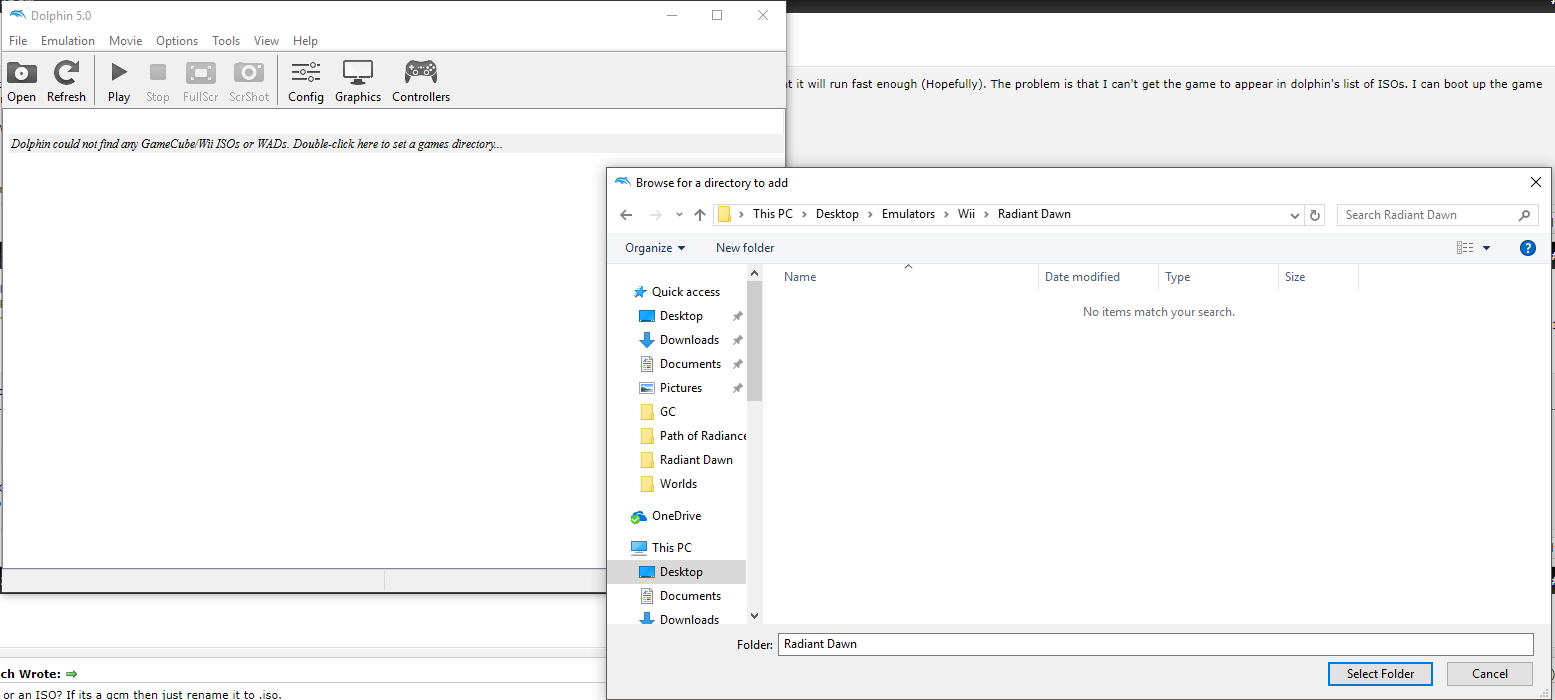The image size is (1555, 700).
Task: Sort by Date modified column
Action: click(1098, 277)
